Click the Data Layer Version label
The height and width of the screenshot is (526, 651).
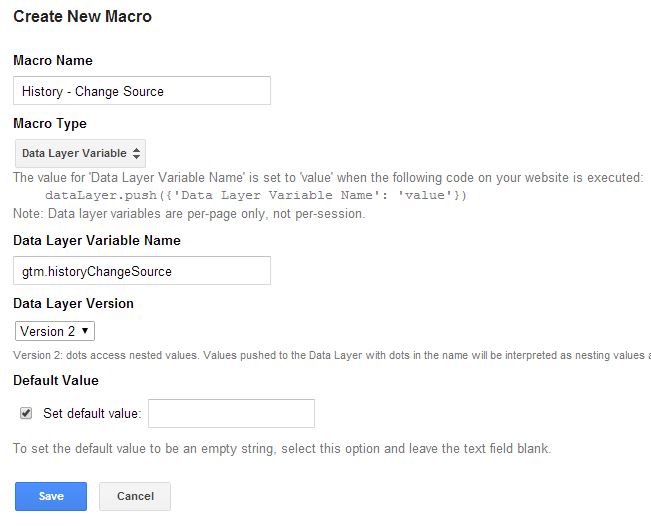coord(73,303)
